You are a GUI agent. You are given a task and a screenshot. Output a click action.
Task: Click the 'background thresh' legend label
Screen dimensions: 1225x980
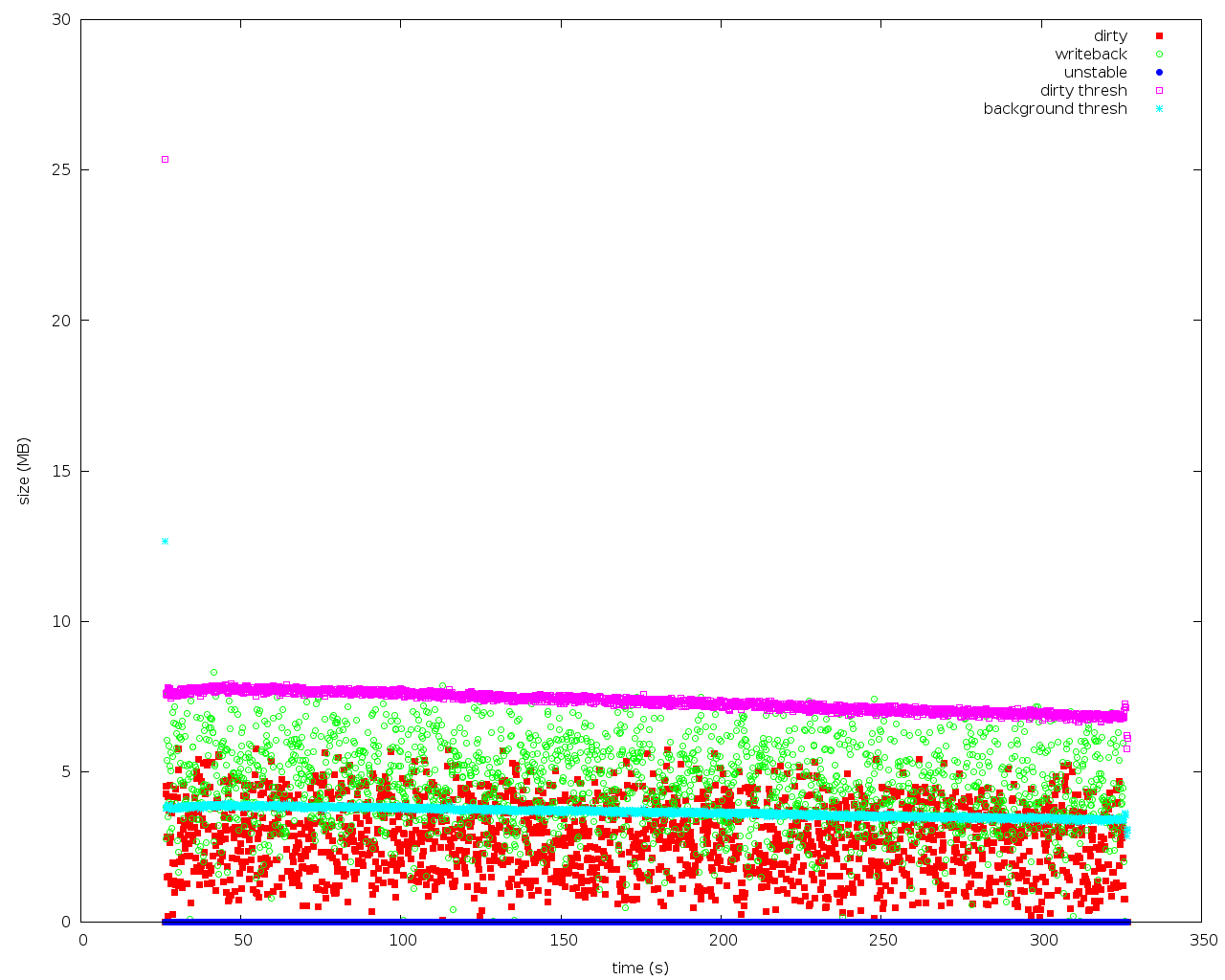1056,109
